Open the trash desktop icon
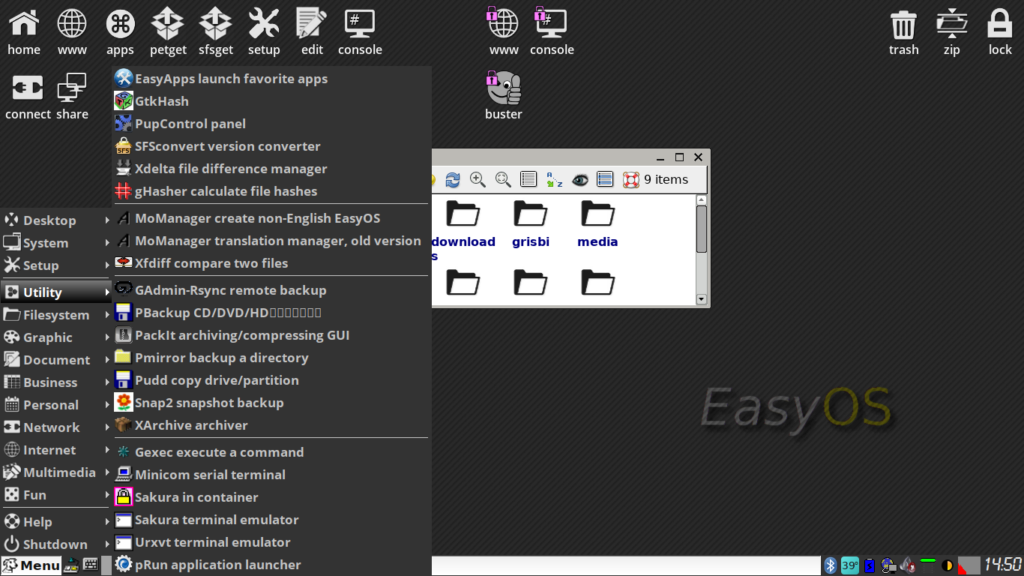 (x=903, y=31)
